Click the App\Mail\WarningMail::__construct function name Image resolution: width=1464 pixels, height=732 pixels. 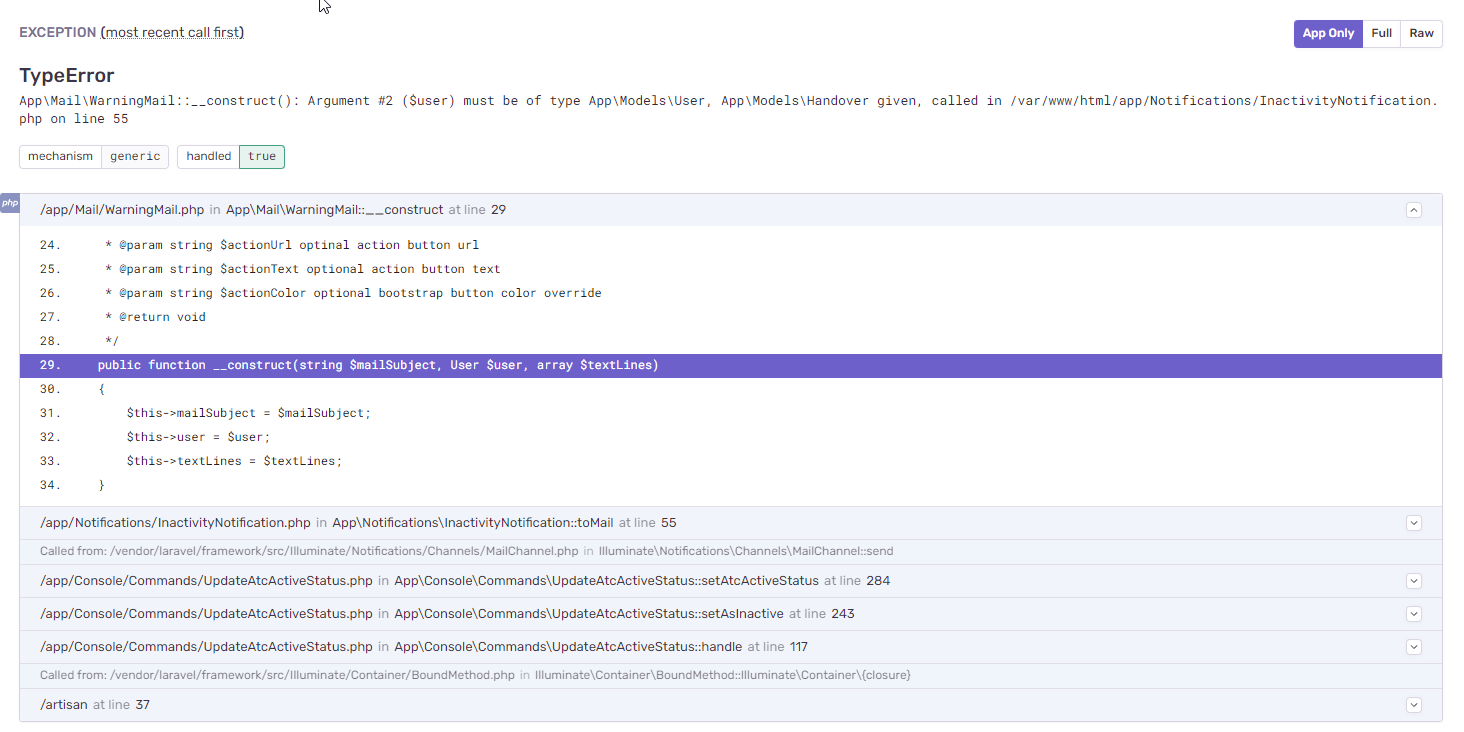334,210
